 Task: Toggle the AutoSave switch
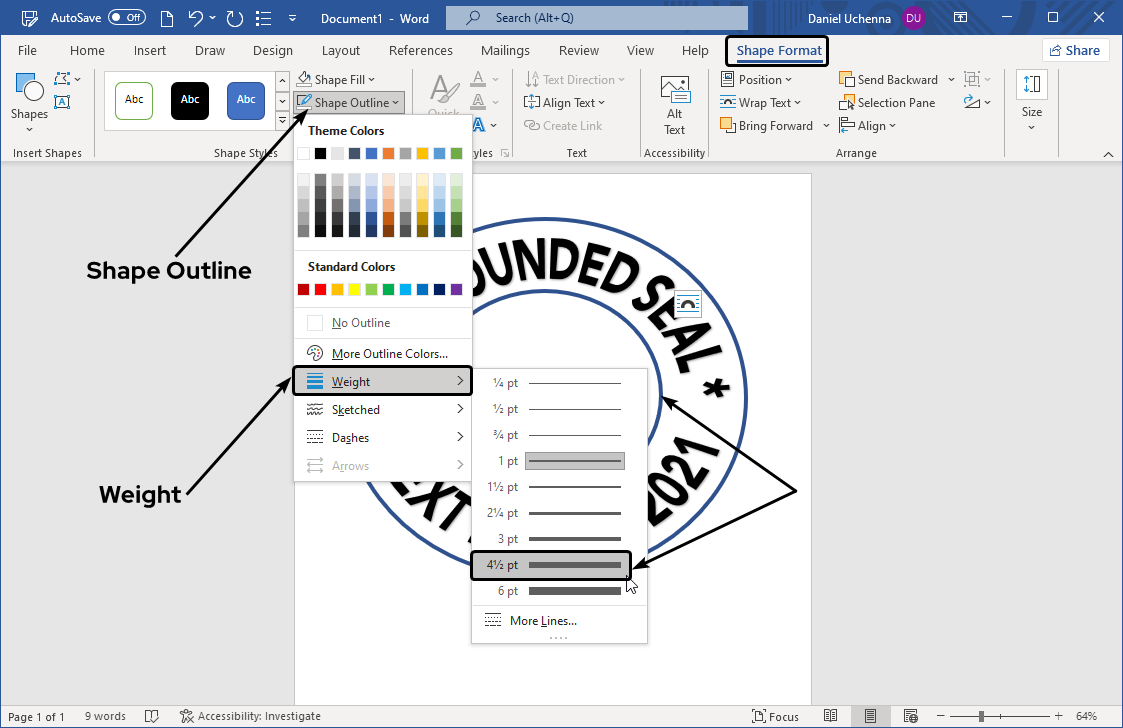[127, 18]
